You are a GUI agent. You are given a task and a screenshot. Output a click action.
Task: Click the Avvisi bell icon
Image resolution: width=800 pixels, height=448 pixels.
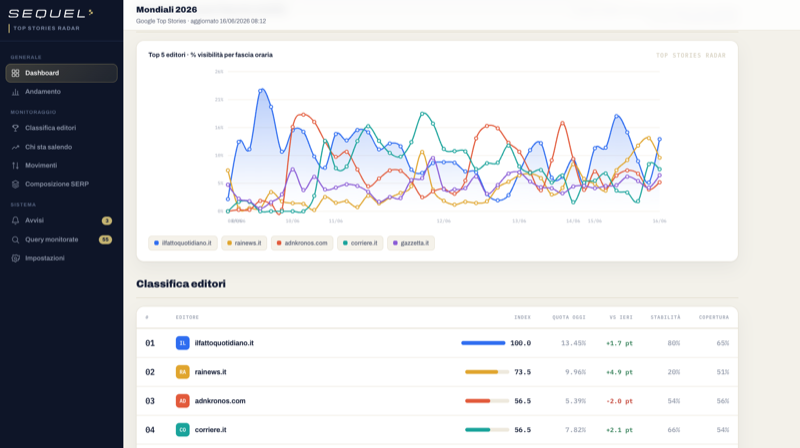15,220
